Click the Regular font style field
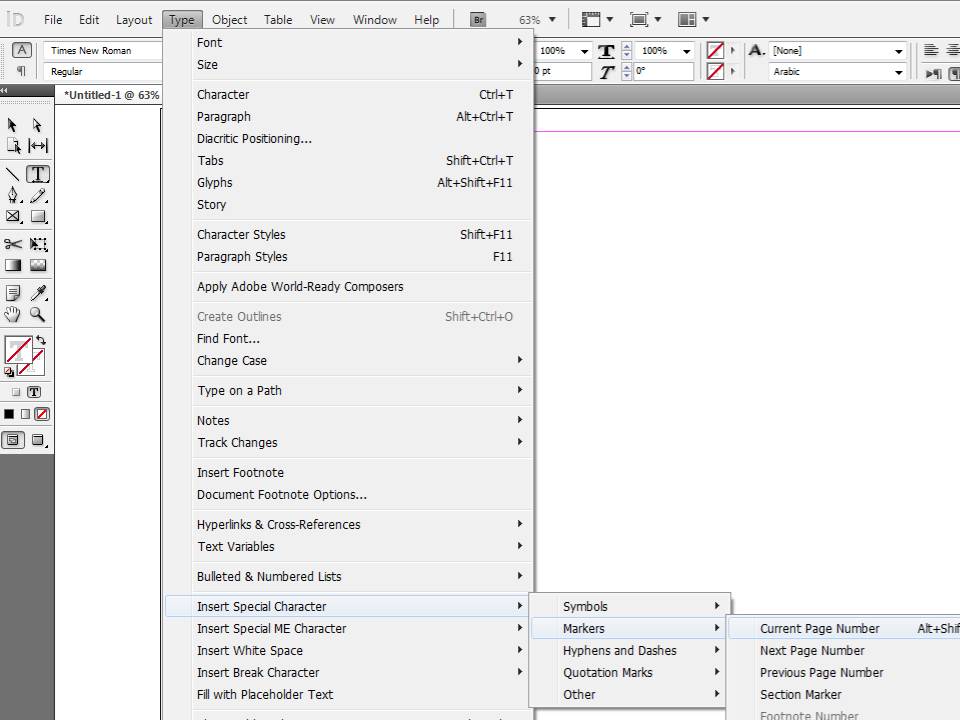Viewport: 960px width, 720px height. [x=105, y=72]
